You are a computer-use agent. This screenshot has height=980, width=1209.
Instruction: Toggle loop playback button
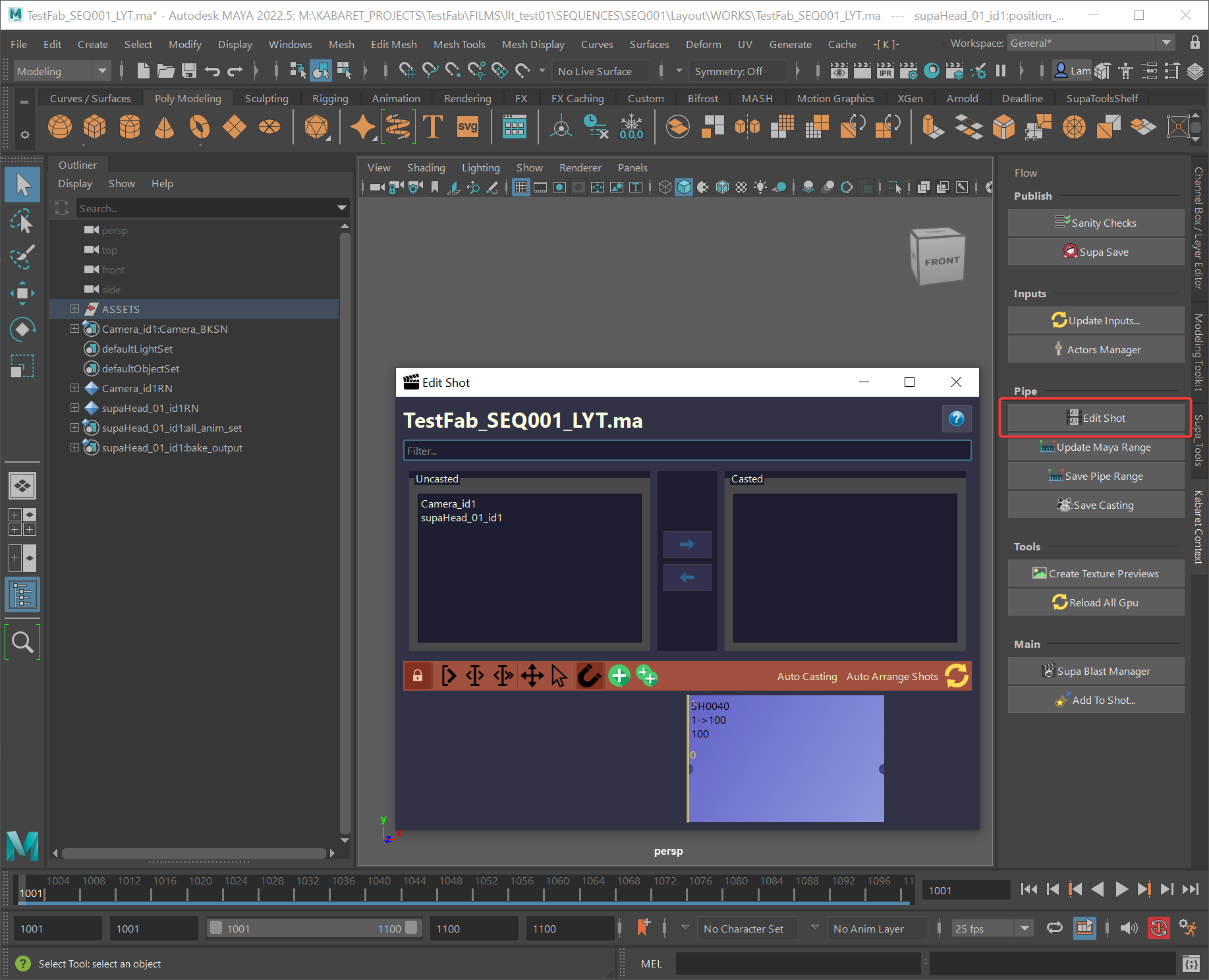[x=1055, y=928]
